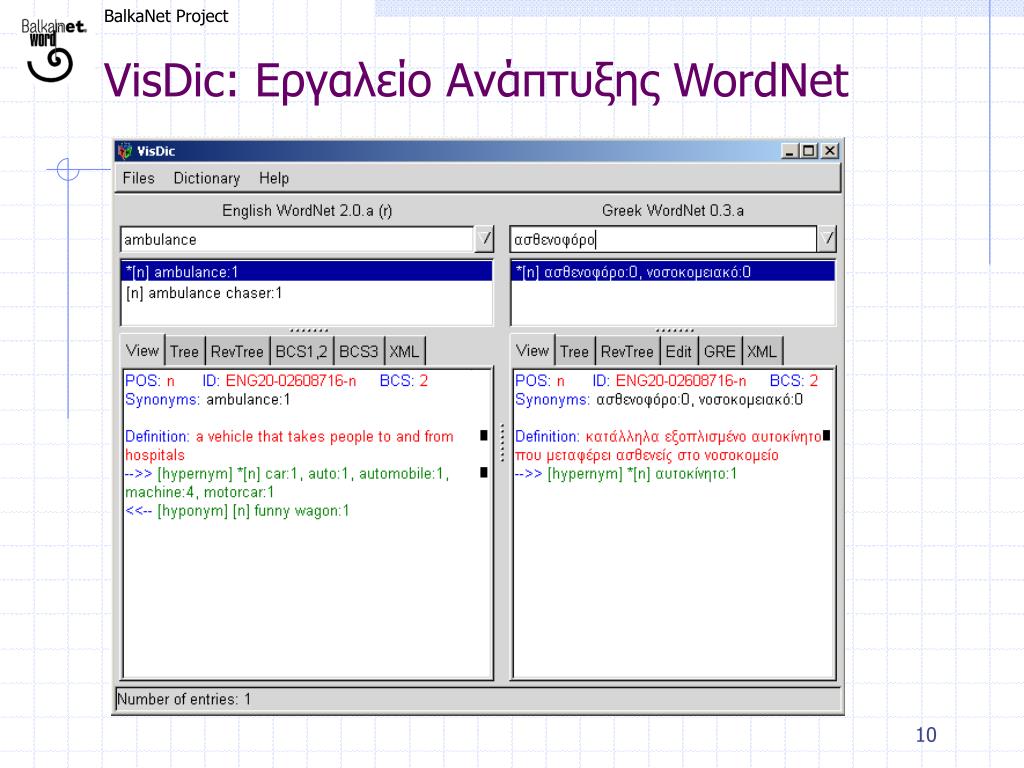This screenshot has width=1024, height=768.
Task: Open the Dictionary menu
Action: click(206, 178)
